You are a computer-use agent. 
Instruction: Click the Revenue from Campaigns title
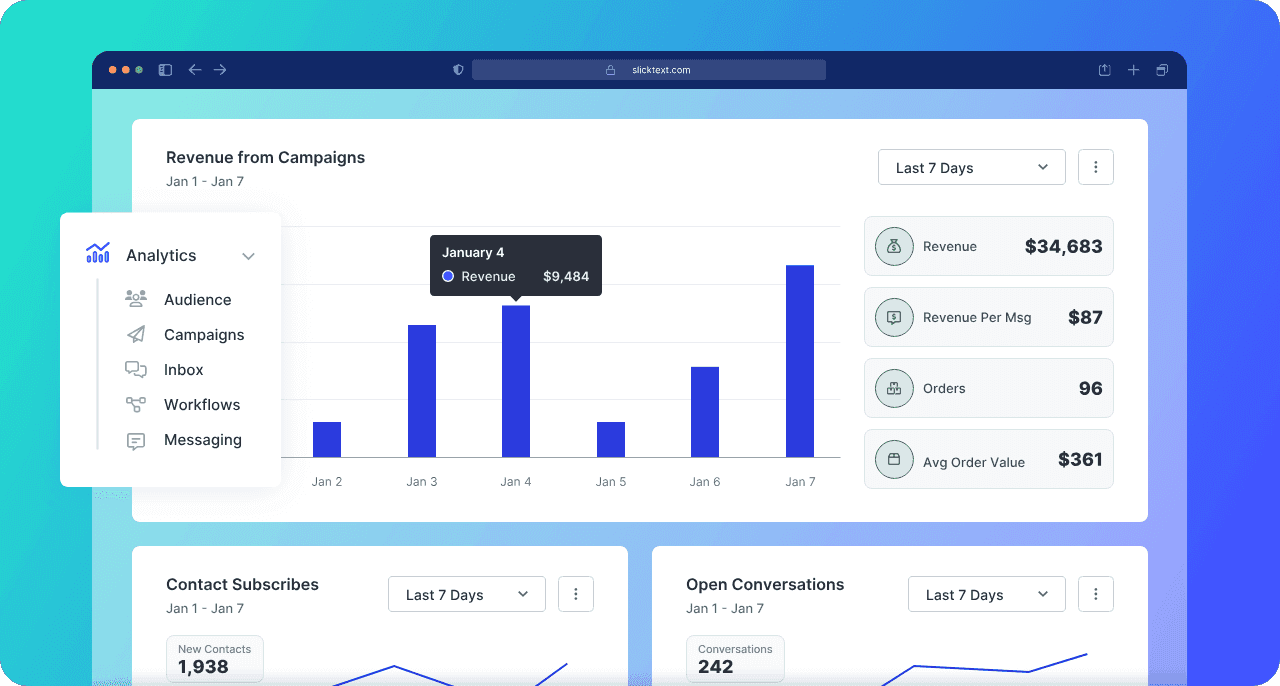pyautogui.click(x=265, y=157)
